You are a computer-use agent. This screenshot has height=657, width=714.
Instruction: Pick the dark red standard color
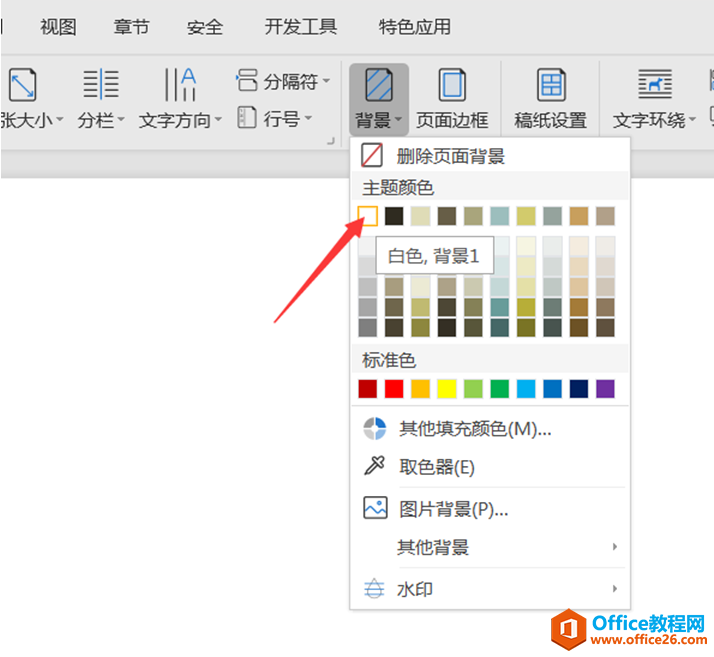(367, 389)
